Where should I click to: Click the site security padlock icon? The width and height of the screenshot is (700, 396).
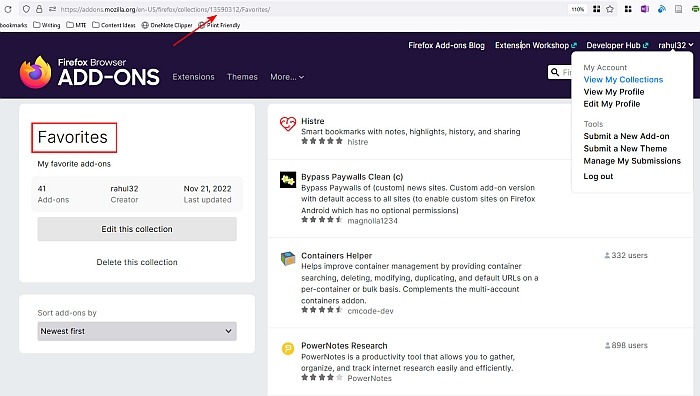point(39,9)
